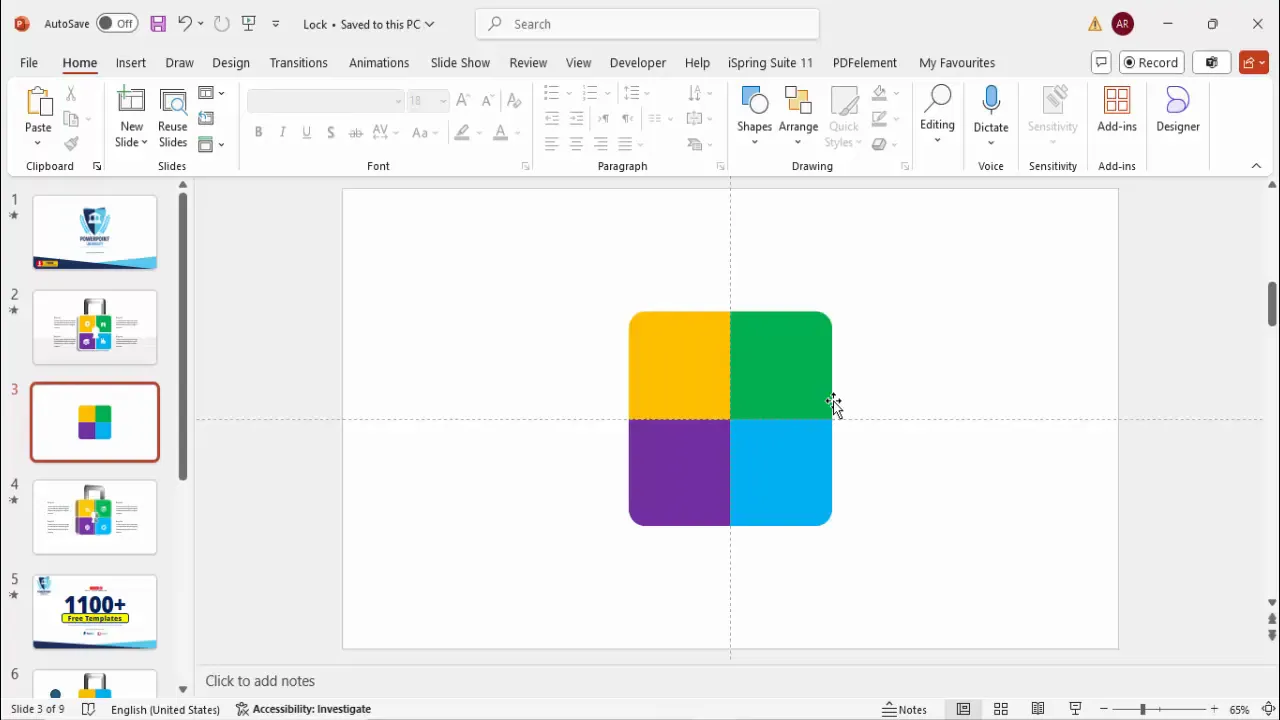Click Accessibility: Investigate status
The image size is (1280, 720).
(303, 709)
